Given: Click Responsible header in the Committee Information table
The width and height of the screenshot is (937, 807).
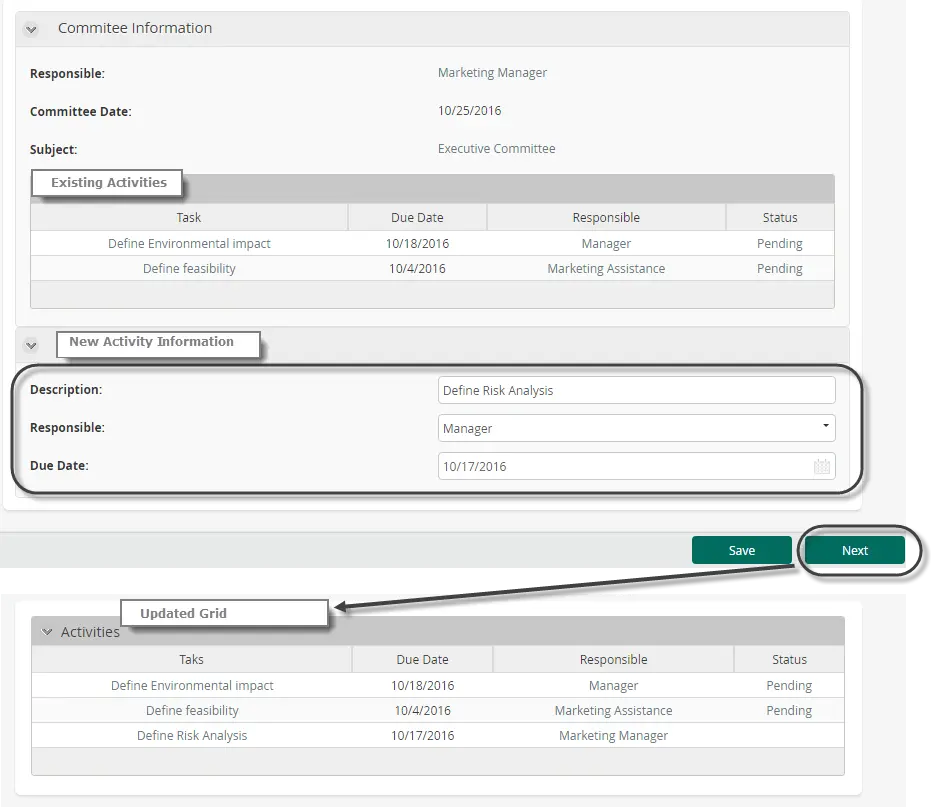Looking at the screenshot, I should point(606,218).
